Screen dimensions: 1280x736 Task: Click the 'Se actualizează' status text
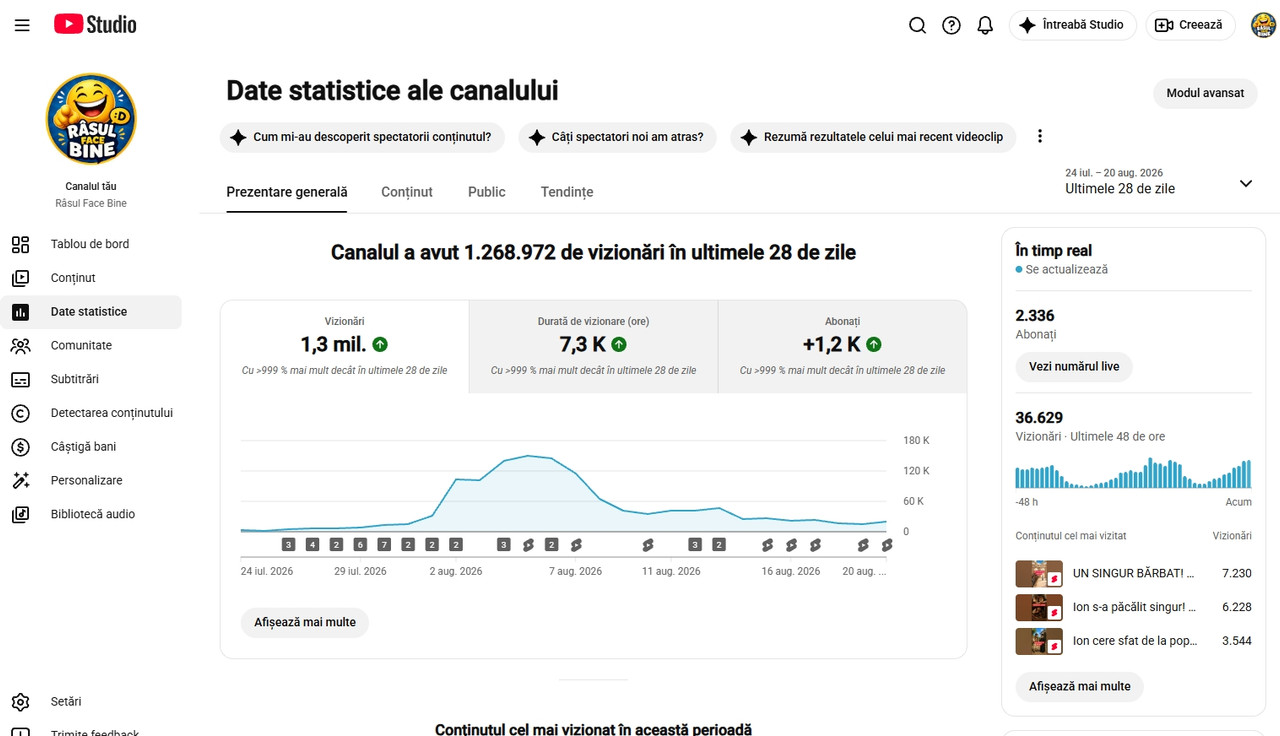click(1066, 270)
